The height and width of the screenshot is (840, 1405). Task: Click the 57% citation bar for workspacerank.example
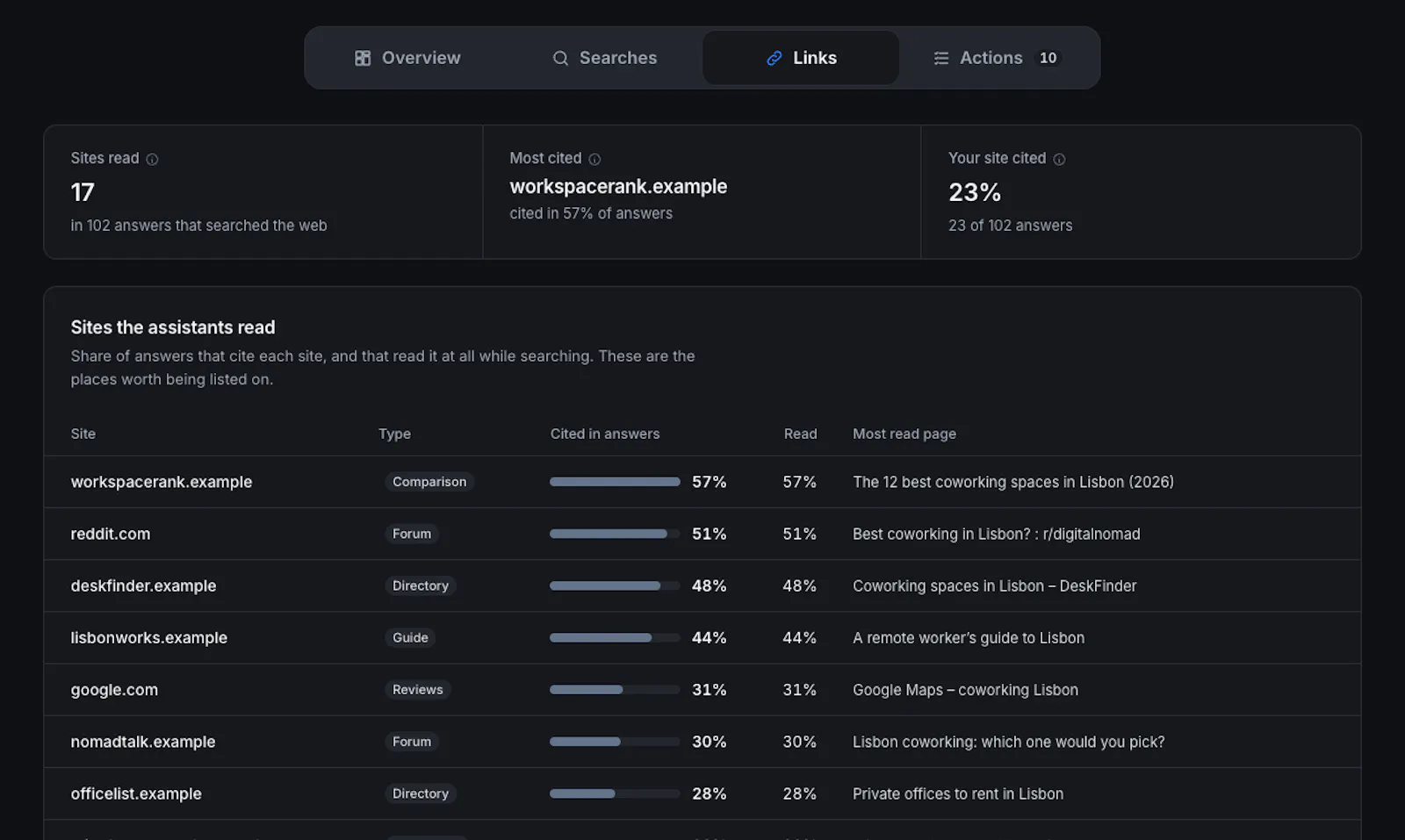click(x=615, y=482)
